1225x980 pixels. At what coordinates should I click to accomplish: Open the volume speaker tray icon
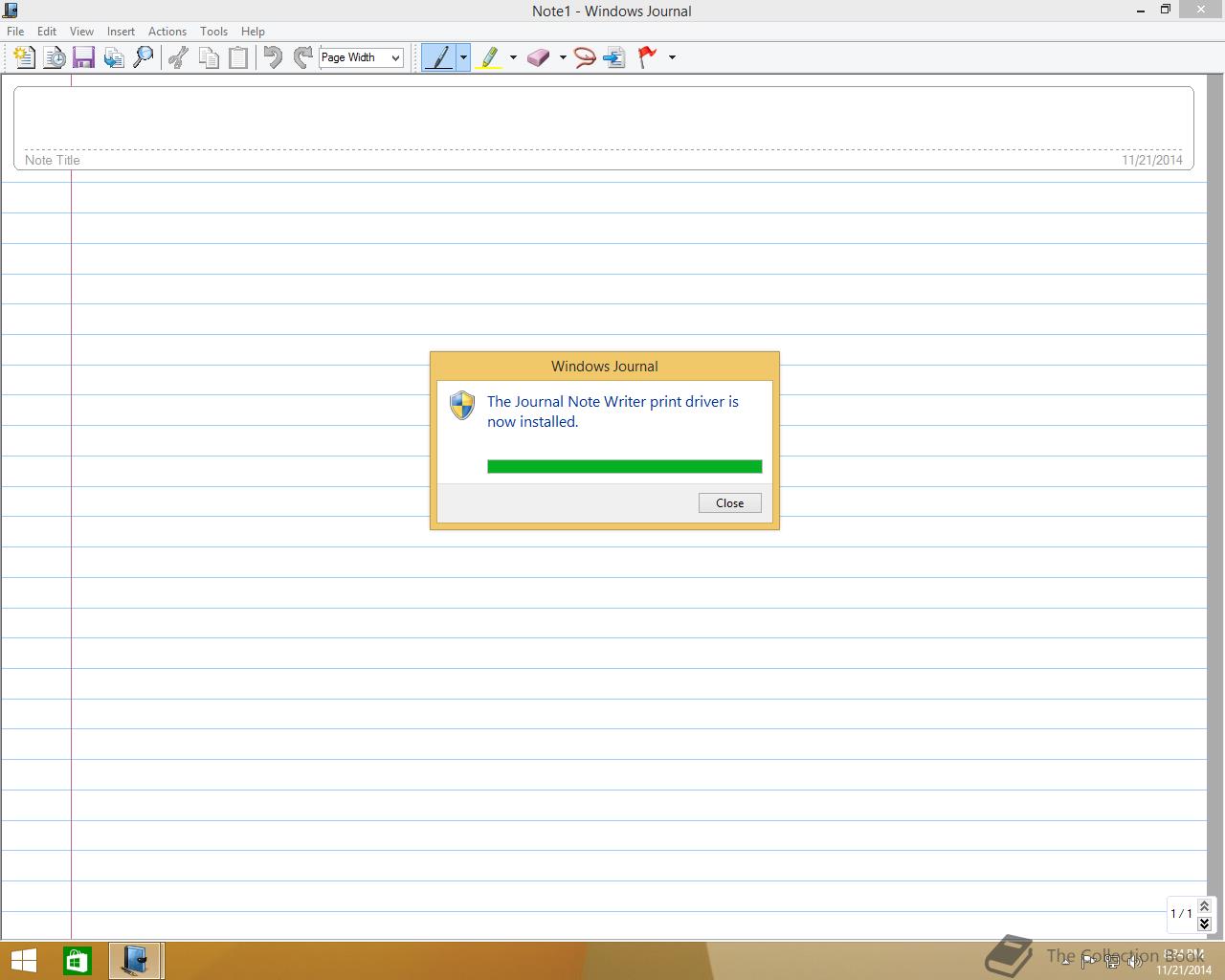click(x=1136, y=960)
